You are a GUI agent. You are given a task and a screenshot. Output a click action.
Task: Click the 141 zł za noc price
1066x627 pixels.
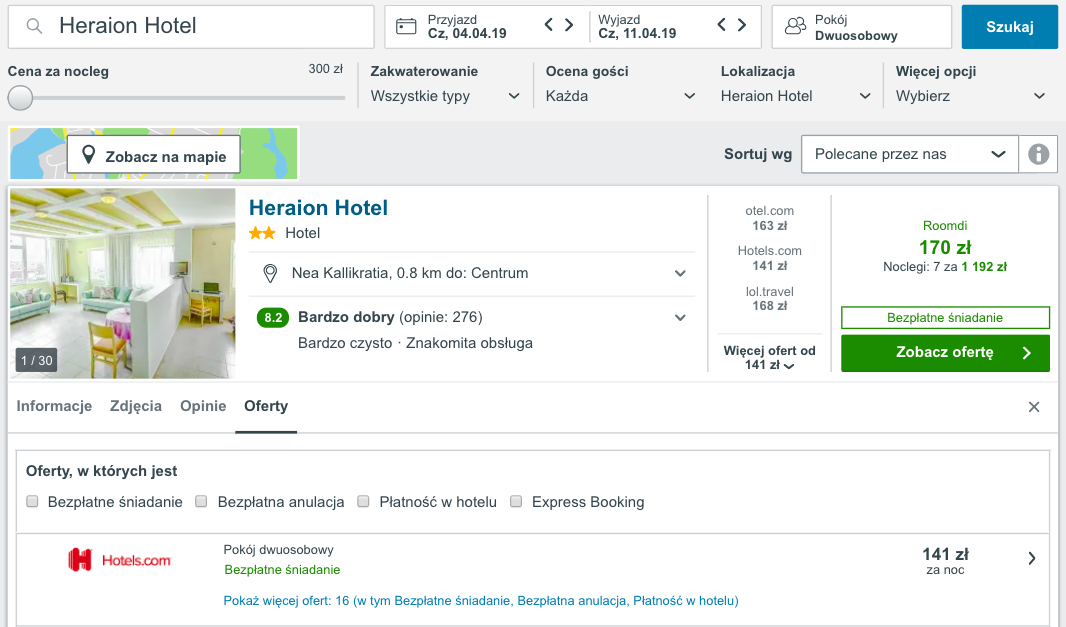[945, 561]
